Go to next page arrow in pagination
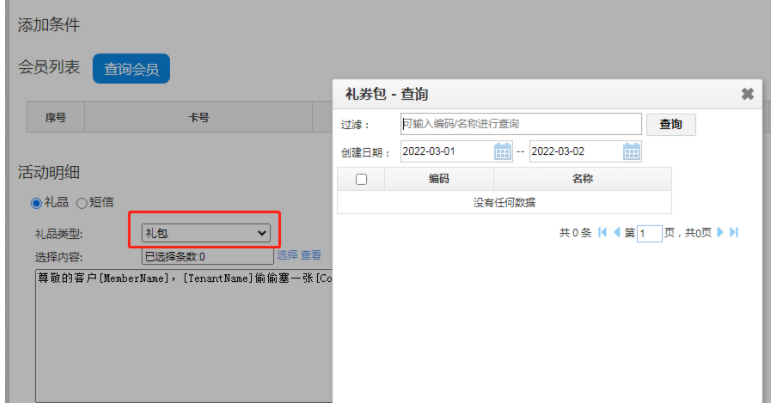The image size is (771, 403). click(x=720, y=232)
